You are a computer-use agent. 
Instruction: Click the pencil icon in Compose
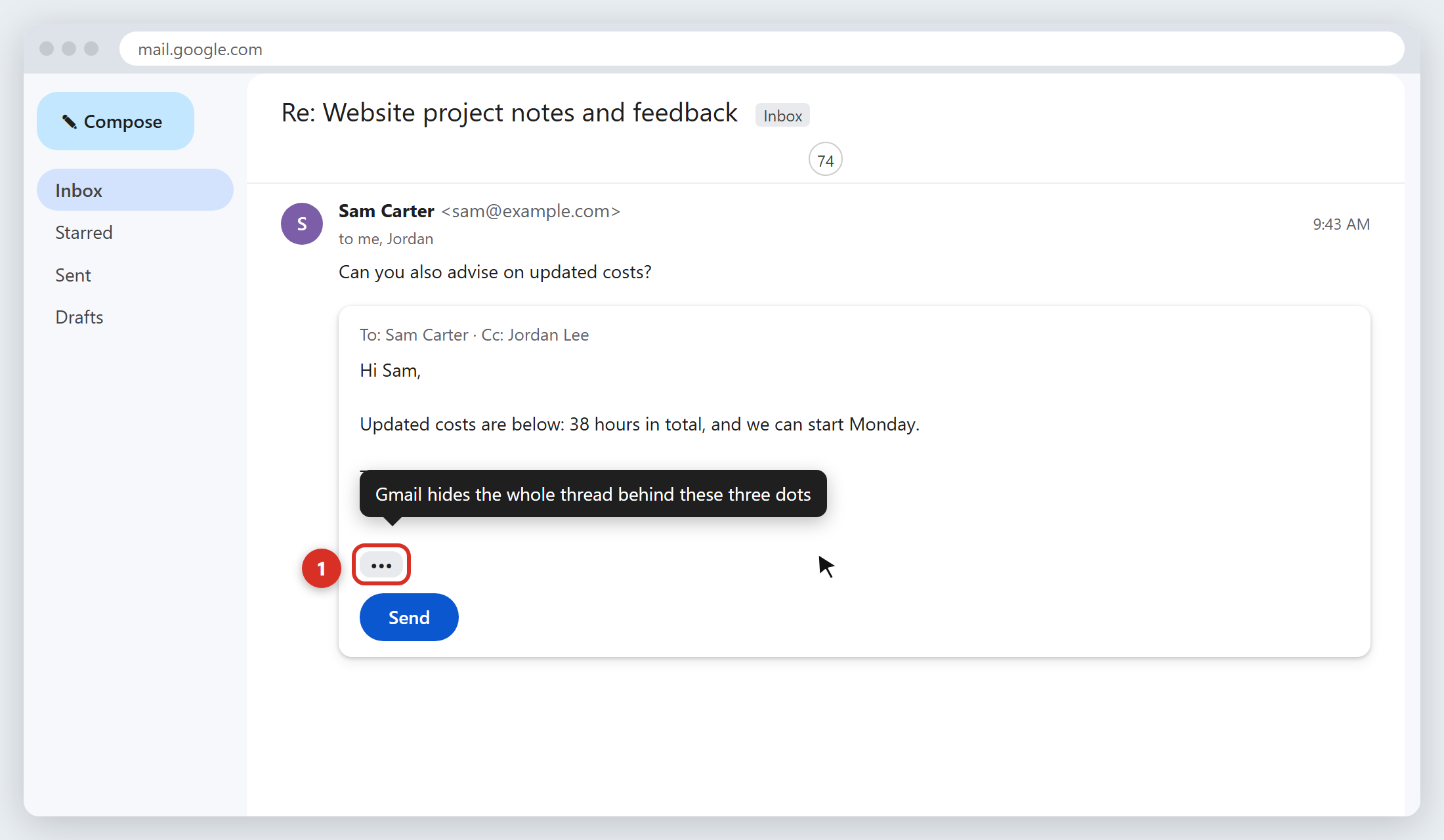point(70,121)
